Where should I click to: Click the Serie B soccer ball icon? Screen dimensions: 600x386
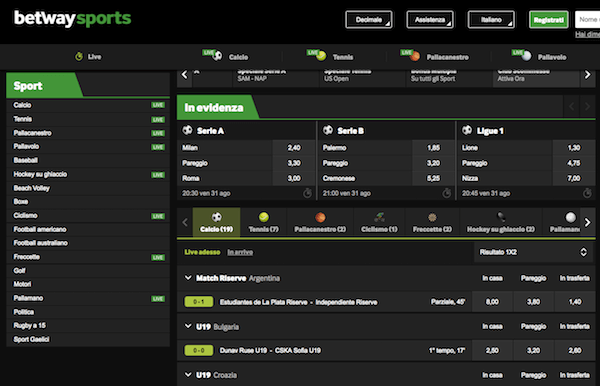pyautogui.click(x=328, y=130)
